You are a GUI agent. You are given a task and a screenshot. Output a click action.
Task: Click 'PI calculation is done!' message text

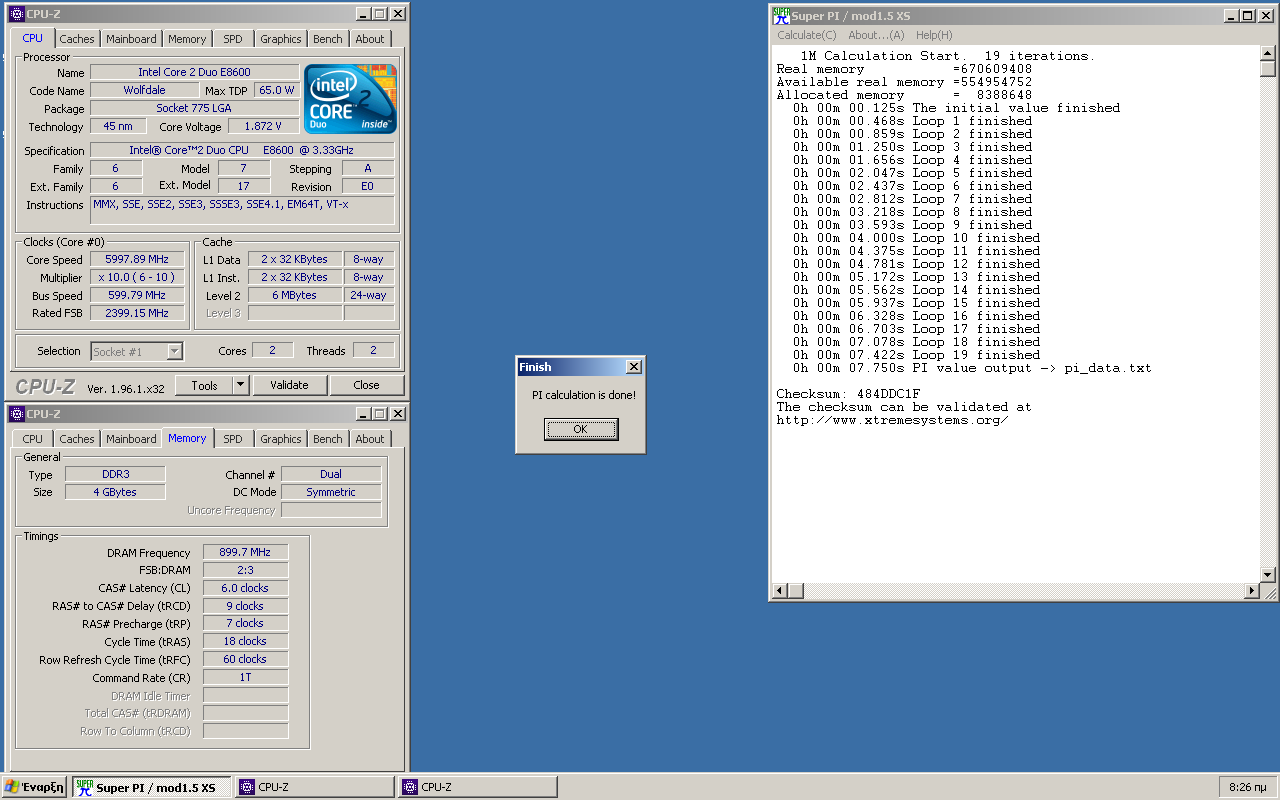pos(584,395)
